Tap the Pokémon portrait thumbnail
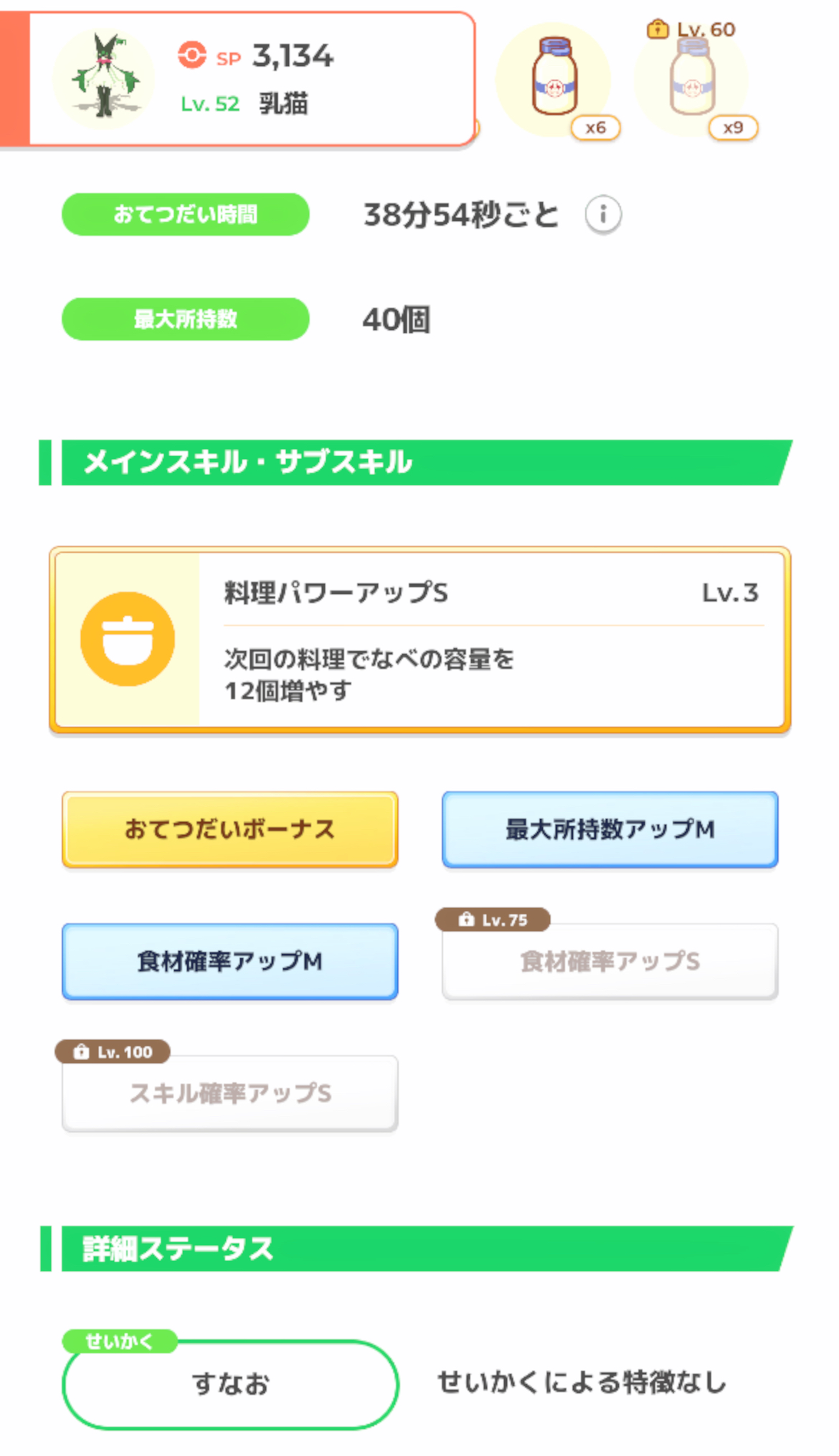 (x=105, y=77)
